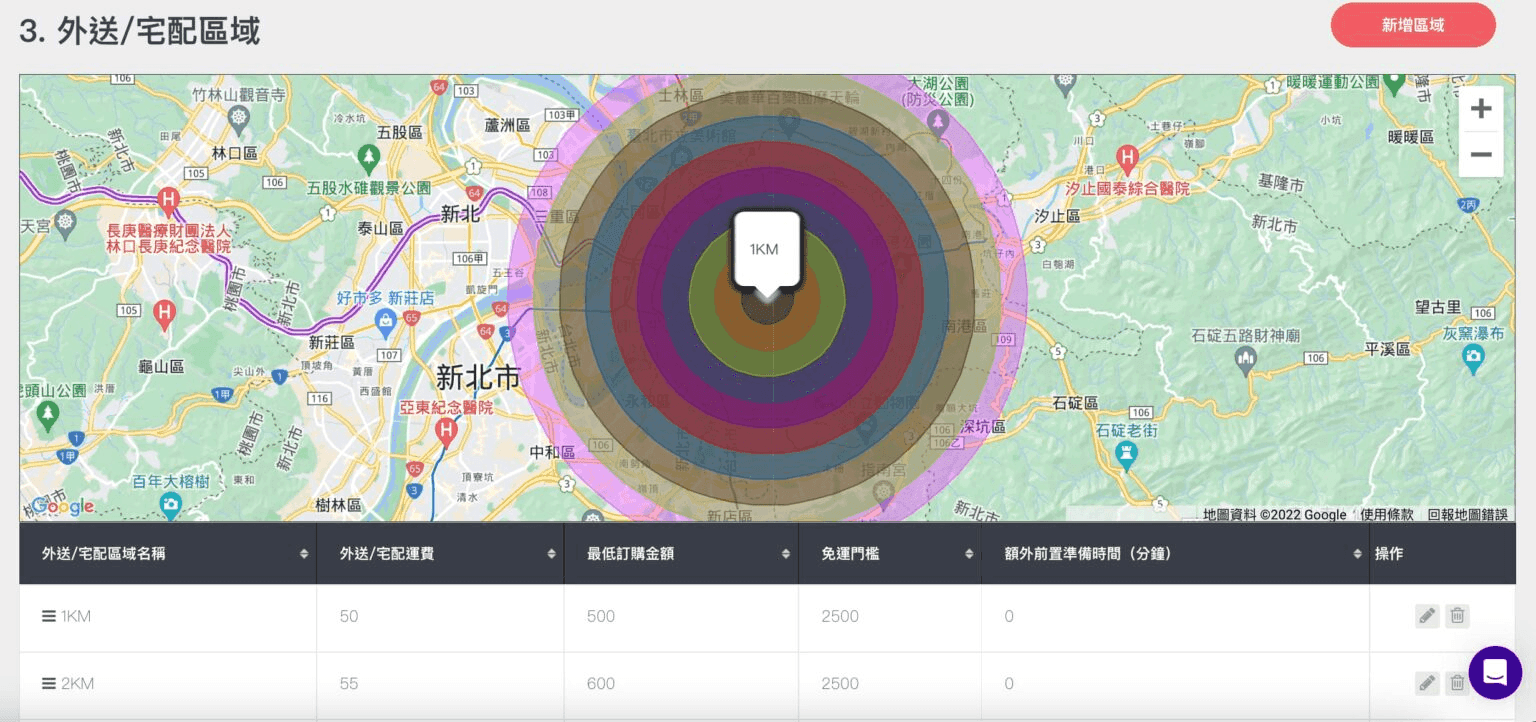1536x722 pixels.
Task: Sort by 外送/宅配區域名稱 column
Action: pyautogui.click(x=304, y=553)
